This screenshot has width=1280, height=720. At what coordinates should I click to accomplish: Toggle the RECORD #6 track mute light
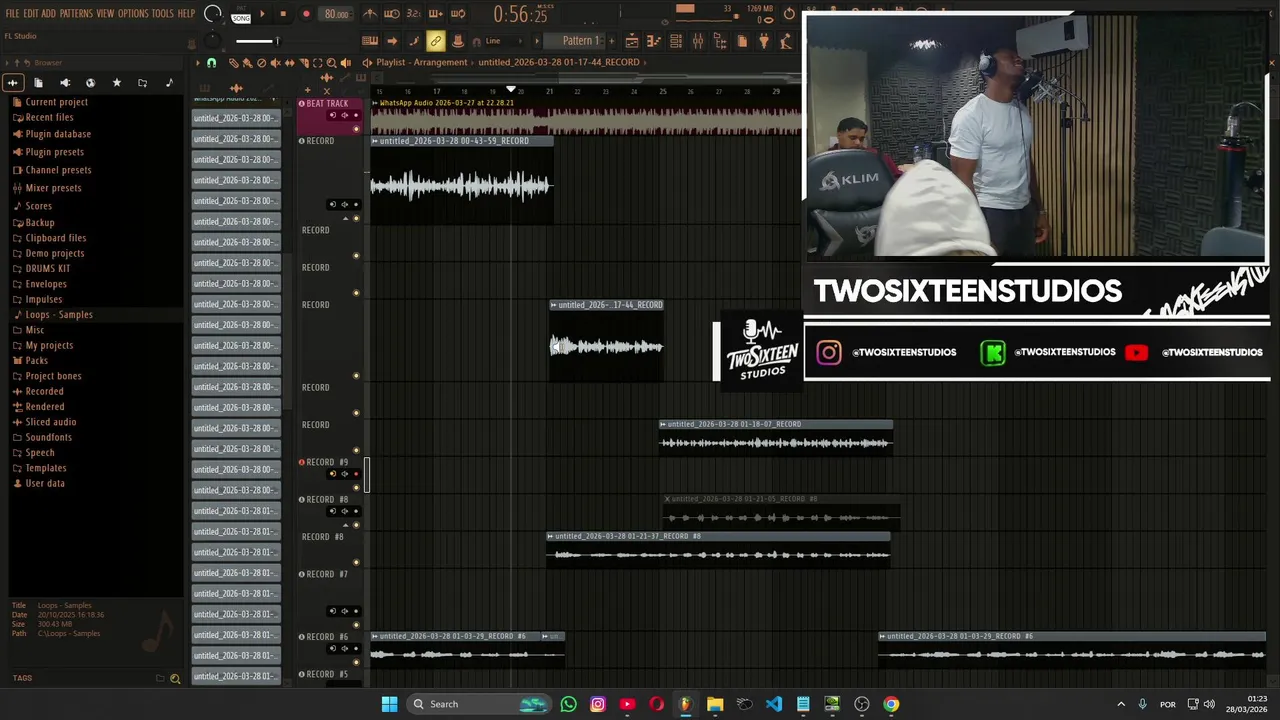point(356,661)
